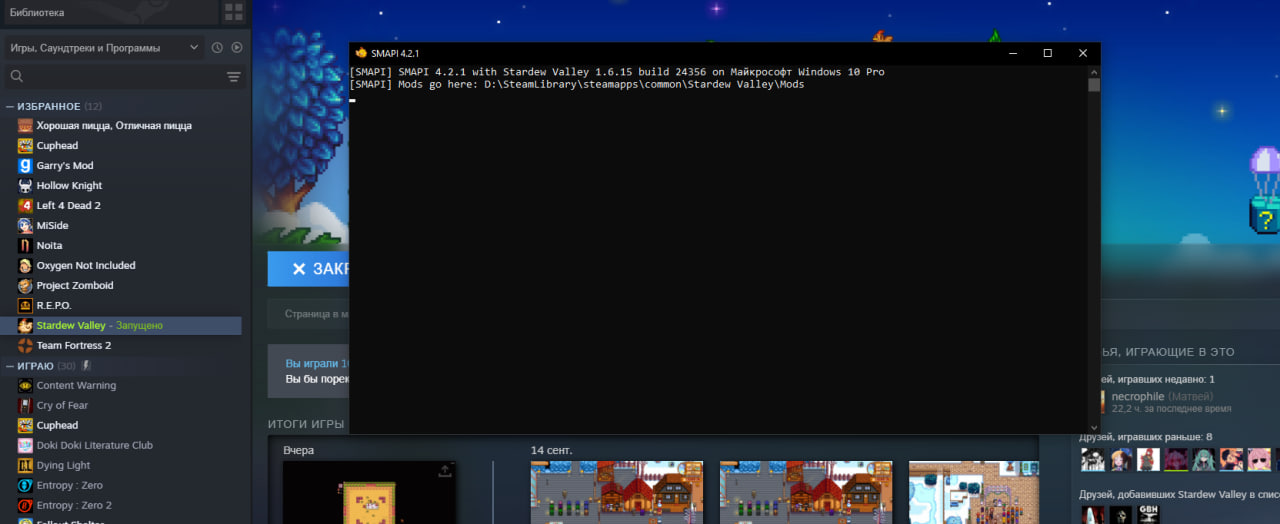The width and height of the screenshot is (1280, 524).
Task: Click Друзей, игравших раньше: 8 text
Action: (x=1148, y=437)
